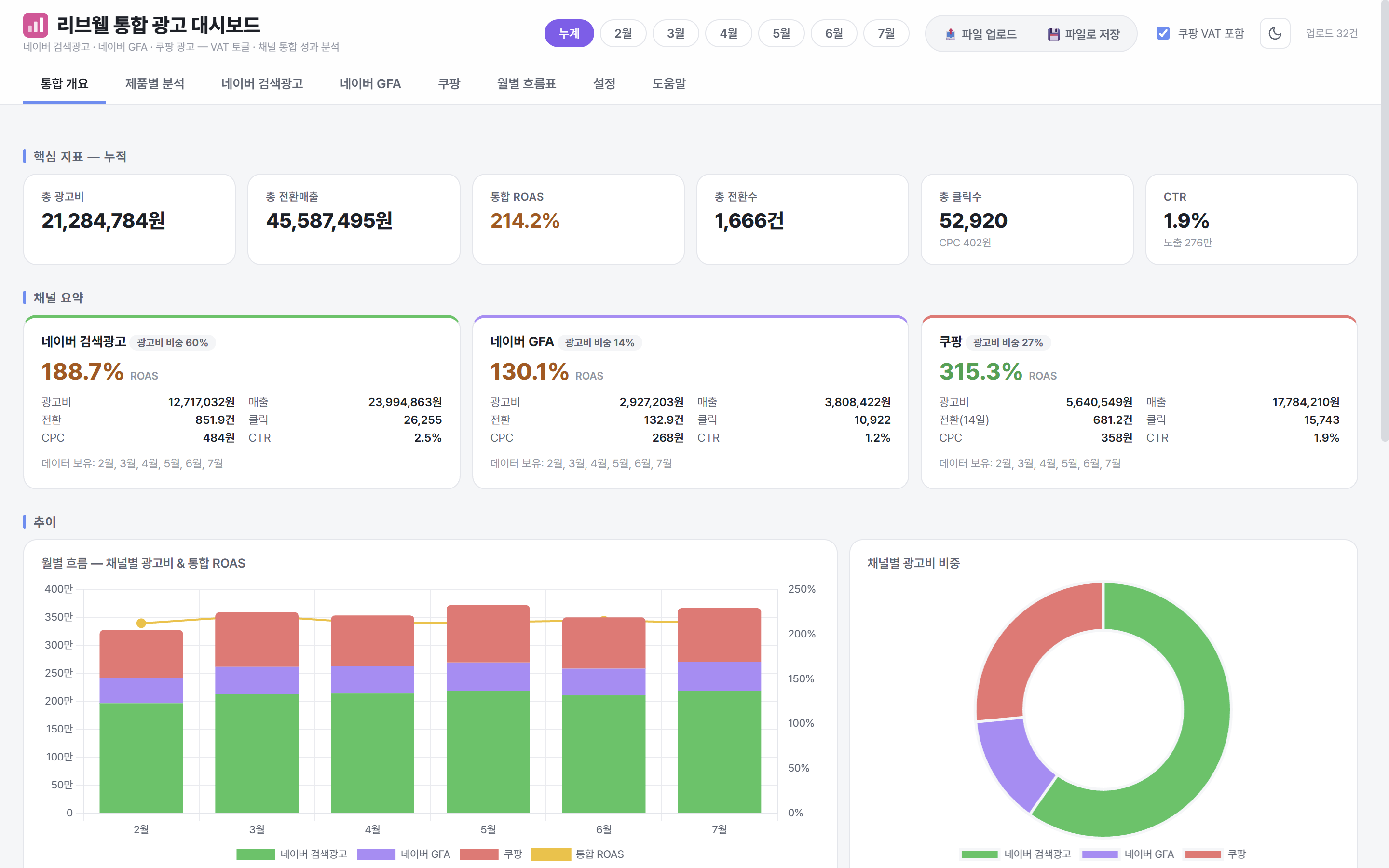Switch to the 제품별 분석 tab
Image resolution: width=1389 pixels, height=868 pixels.
(154, 84)
